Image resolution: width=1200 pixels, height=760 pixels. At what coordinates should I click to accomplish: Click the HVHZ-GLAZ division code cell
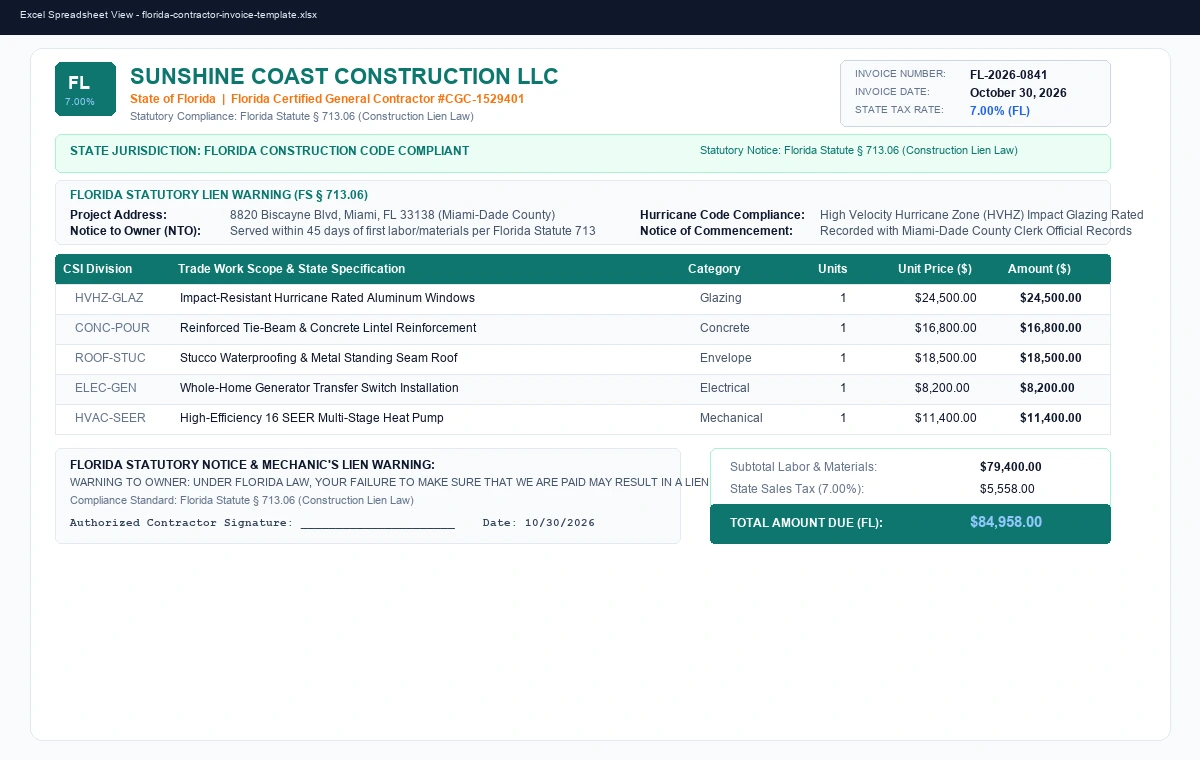pos(109,298)
